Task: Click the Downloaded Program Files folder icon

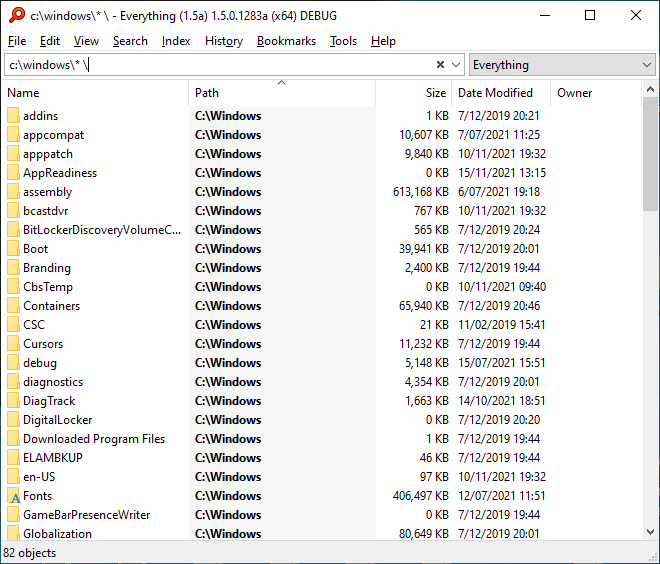Action: pyautogui.click(x=13, y=439)
